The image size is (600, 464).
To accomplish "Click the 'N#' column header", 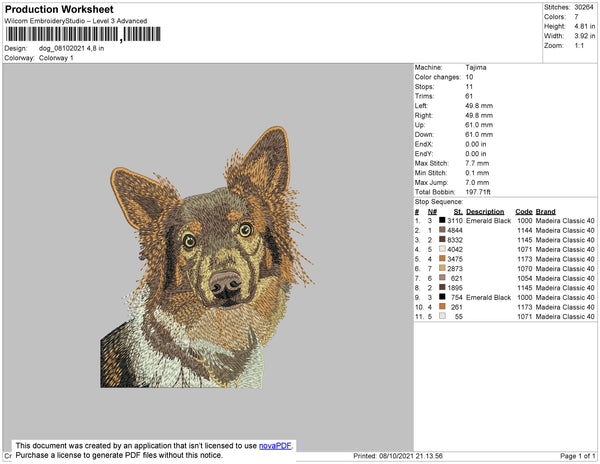I will click(x=432, y=212).
